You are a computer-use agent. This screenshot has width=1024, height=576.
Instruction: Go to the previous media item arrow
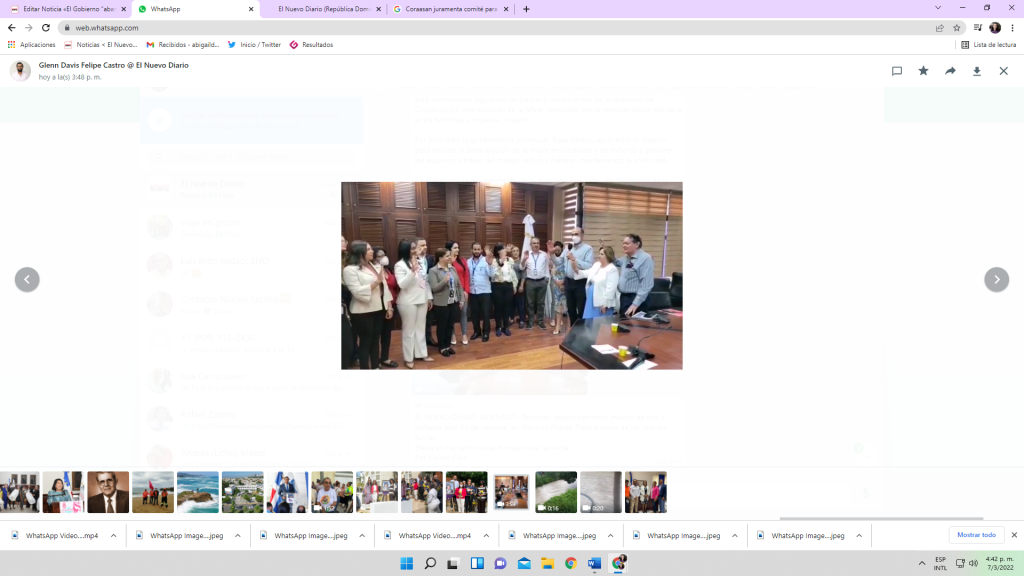(x=27, y=280)
